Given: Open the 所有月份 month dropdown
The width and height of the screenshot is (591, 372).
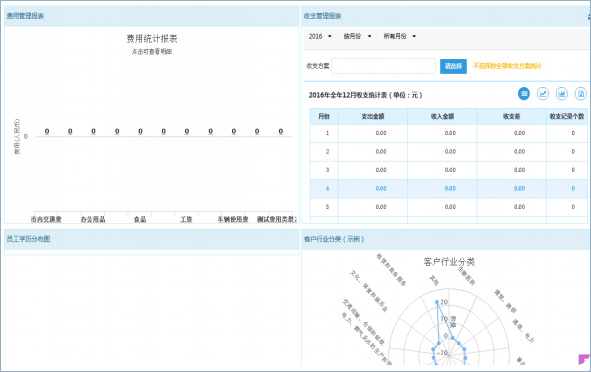Looking at the screenshot, I should pyautogui.click(x=400, y=36).
